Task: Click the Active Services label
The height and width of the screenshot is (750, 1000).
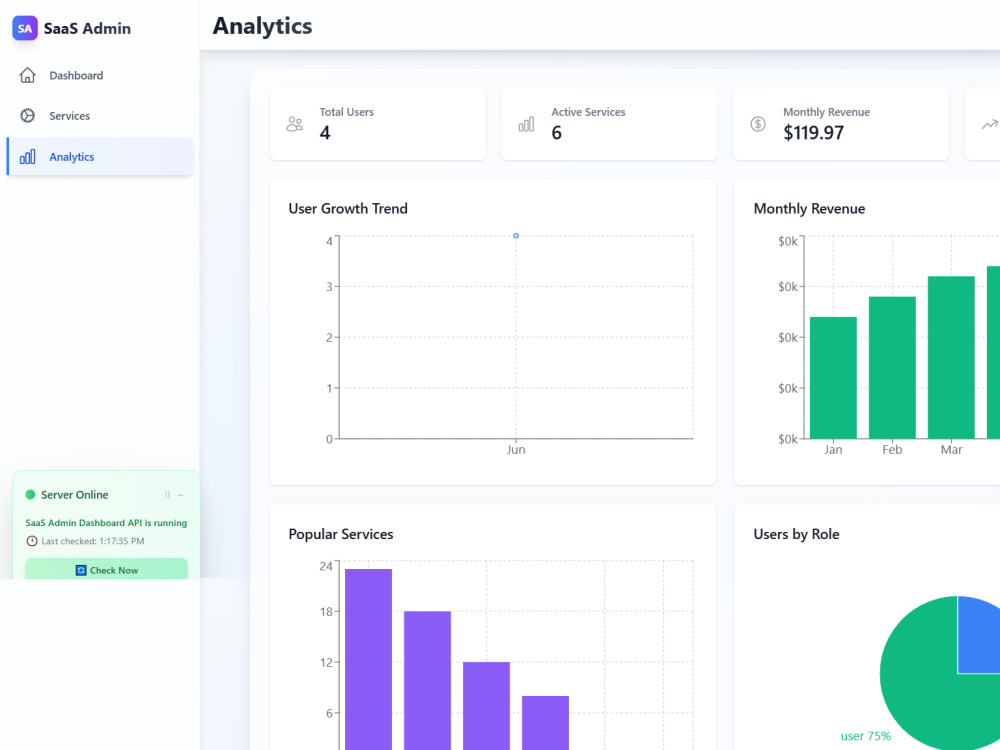Action: 588,112
